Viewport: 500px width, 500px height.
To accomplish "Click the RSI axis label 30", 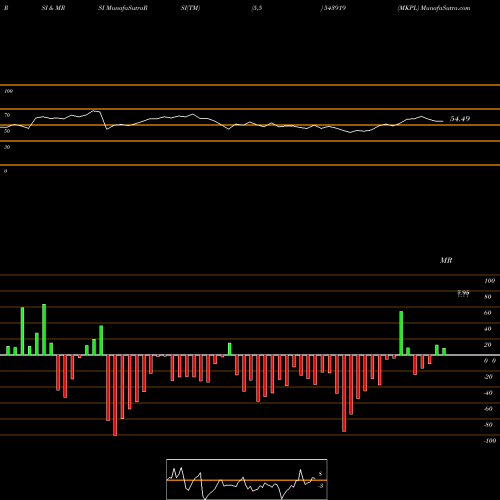I will pos(7,147).
